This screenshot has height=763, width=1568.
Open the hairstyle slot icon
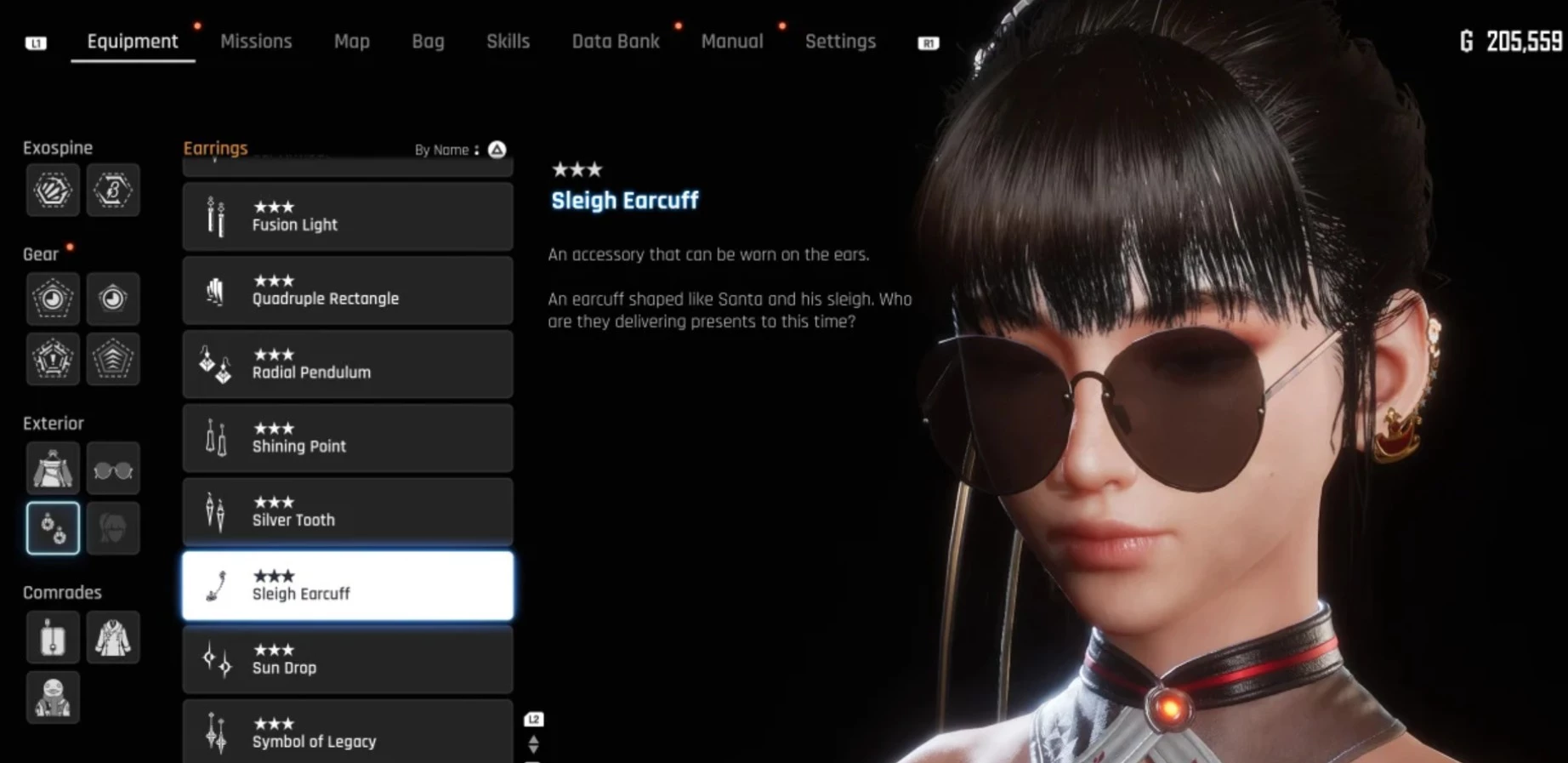pos(112,528)
